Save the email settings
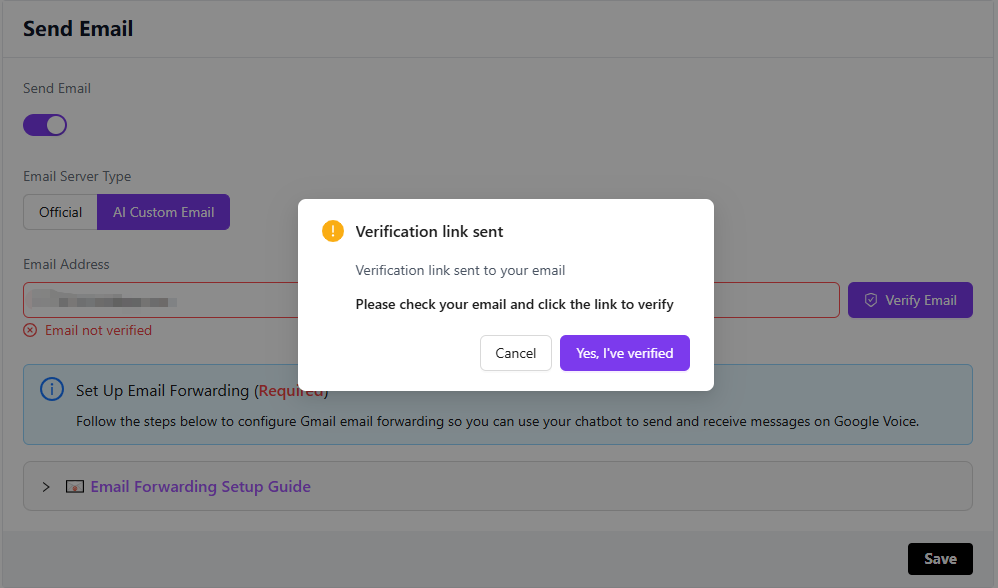998x588 pixels. click(940, 559)
